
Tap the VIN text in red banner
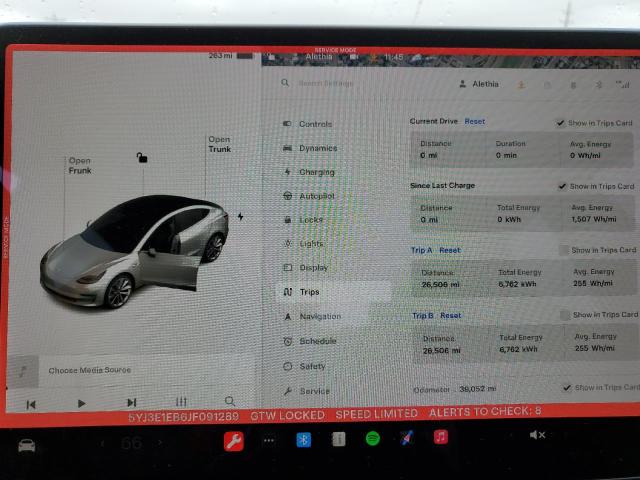point(184,417)
